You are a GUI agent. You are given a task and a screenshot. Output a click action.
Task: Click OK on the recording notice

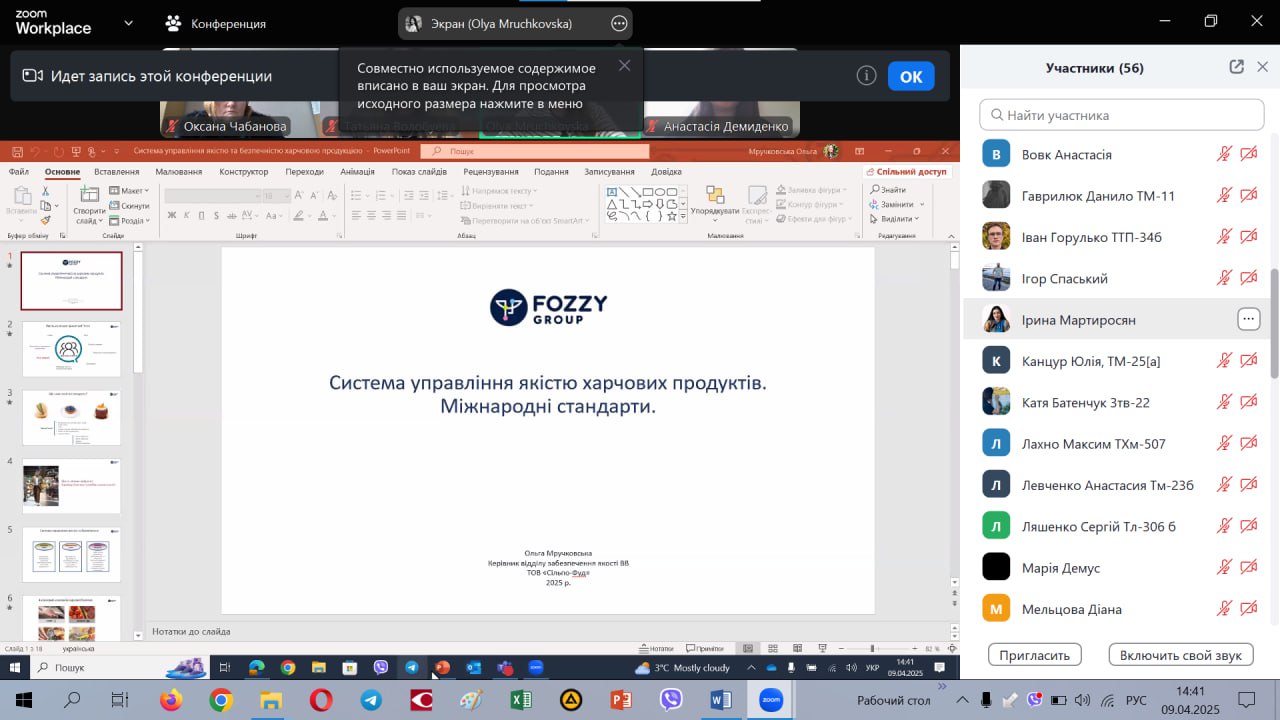click(x=911, y=76)
